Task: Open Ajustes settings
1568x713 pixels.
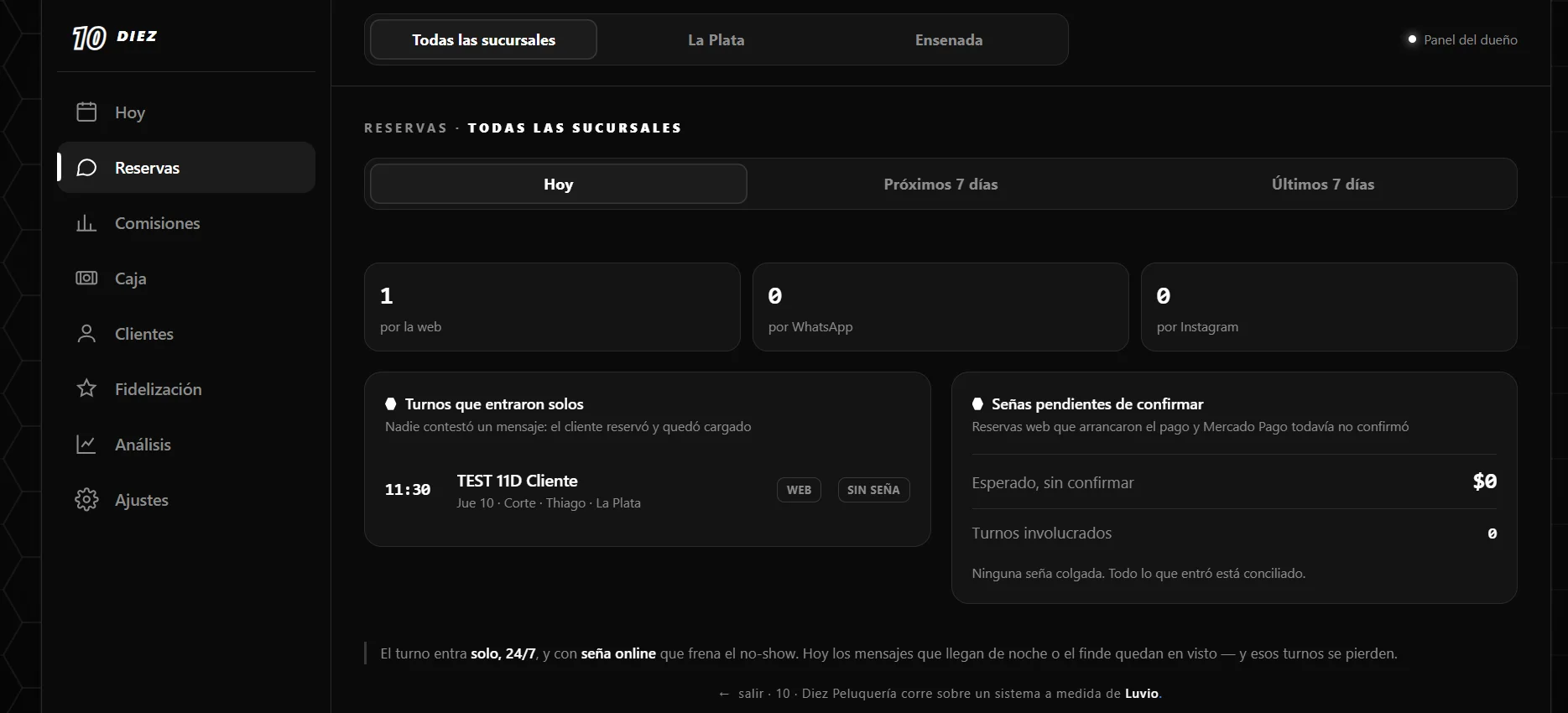Action: (186, 500)
